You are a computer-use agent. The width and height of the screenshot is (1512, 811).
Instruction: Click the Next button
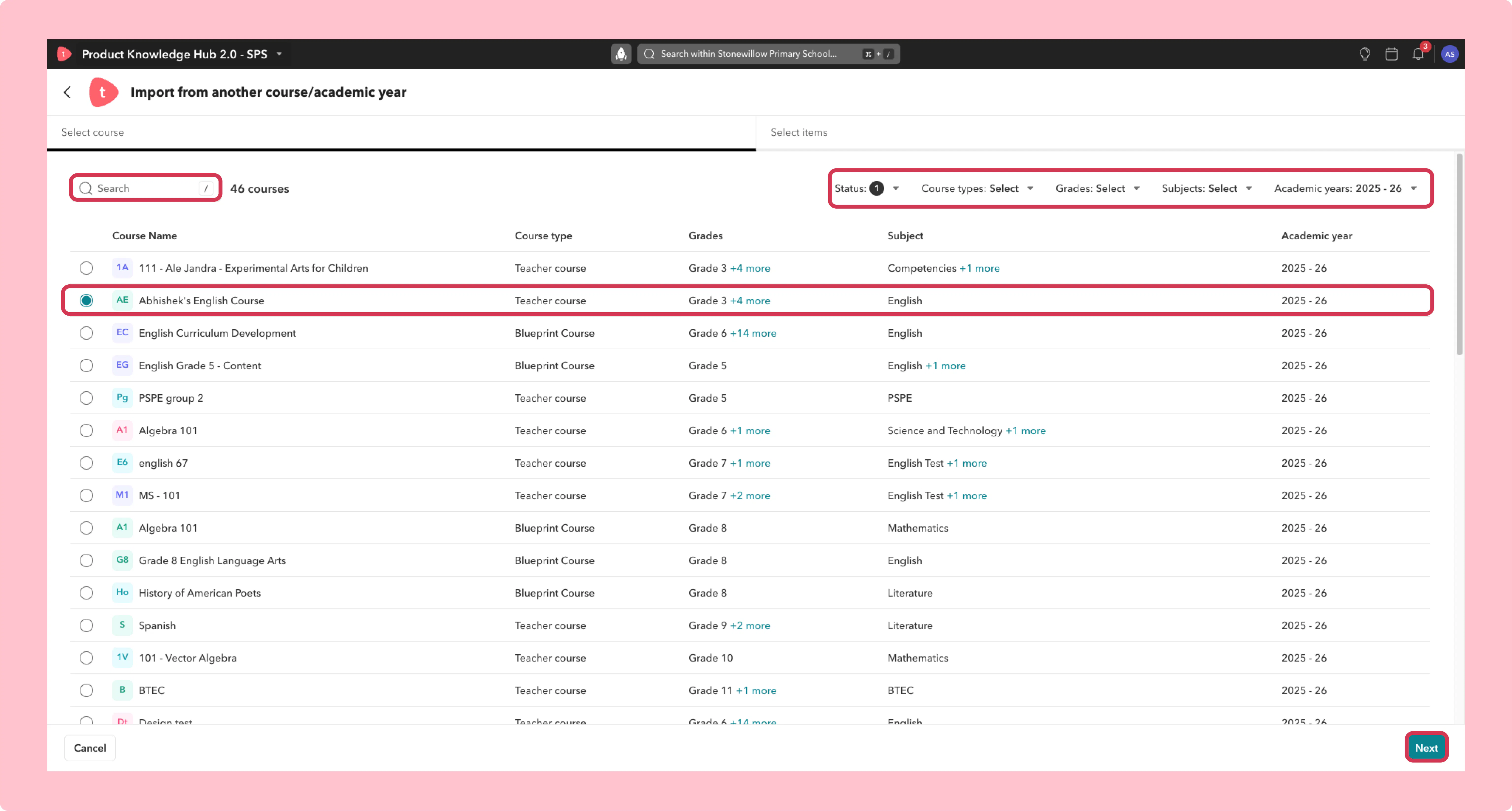[x=1426, y=748]
